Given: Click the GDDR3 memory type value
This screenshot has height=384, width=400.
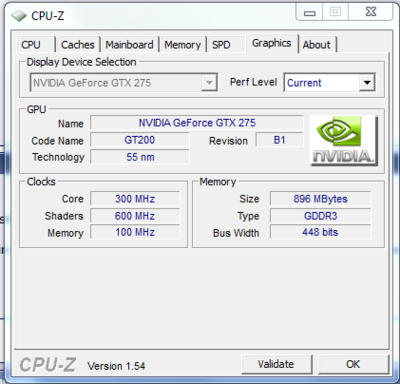Looking at the screenshot, I should click(x=320, y=216).
